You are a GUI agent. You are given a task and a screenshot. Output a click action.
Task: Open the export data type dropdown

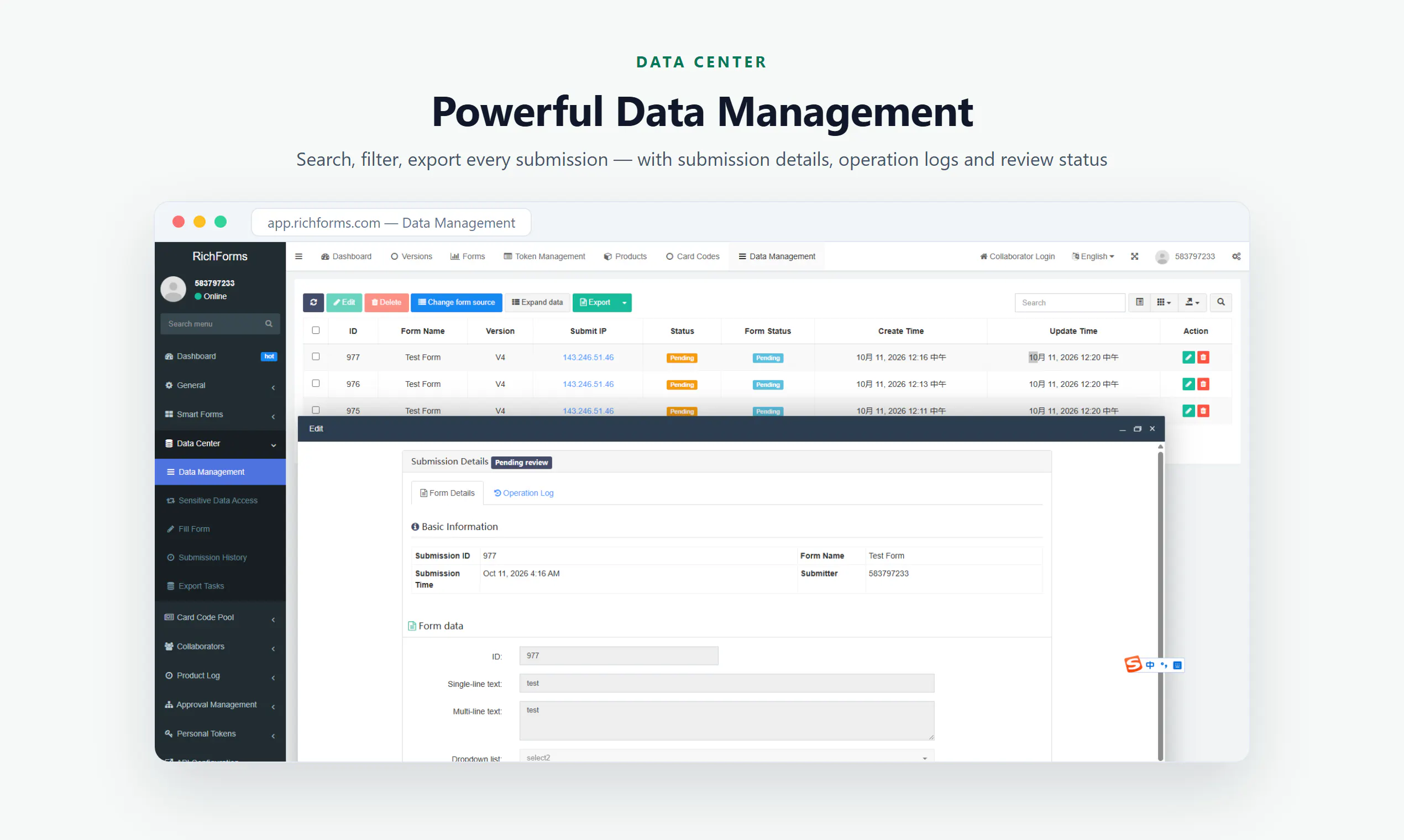coord(1193,302)
